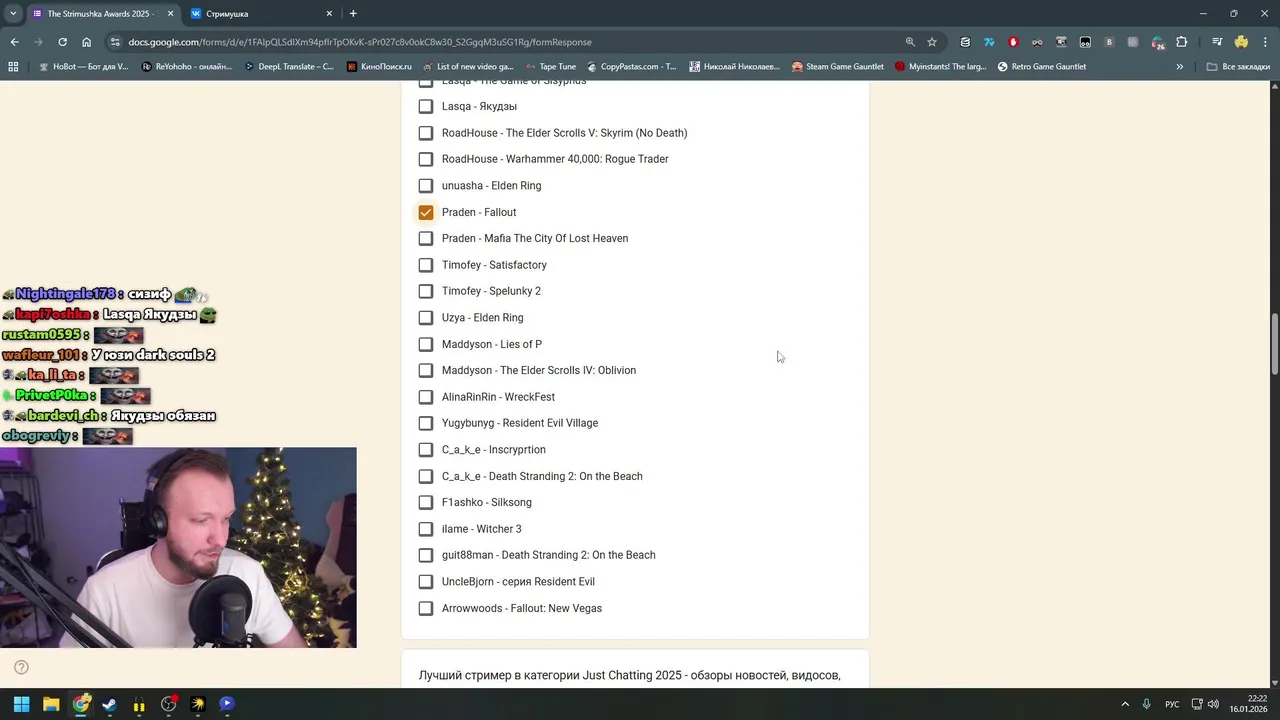
Task: Check UncleBjorn - серия Resident Evil checkbox
Action: pyautogui.click(x=426, y=581)
